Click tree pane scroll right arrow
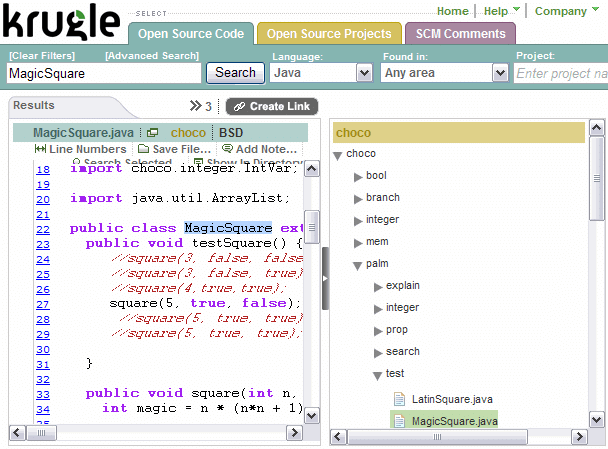608x449 pixels. tap(579, 437)
